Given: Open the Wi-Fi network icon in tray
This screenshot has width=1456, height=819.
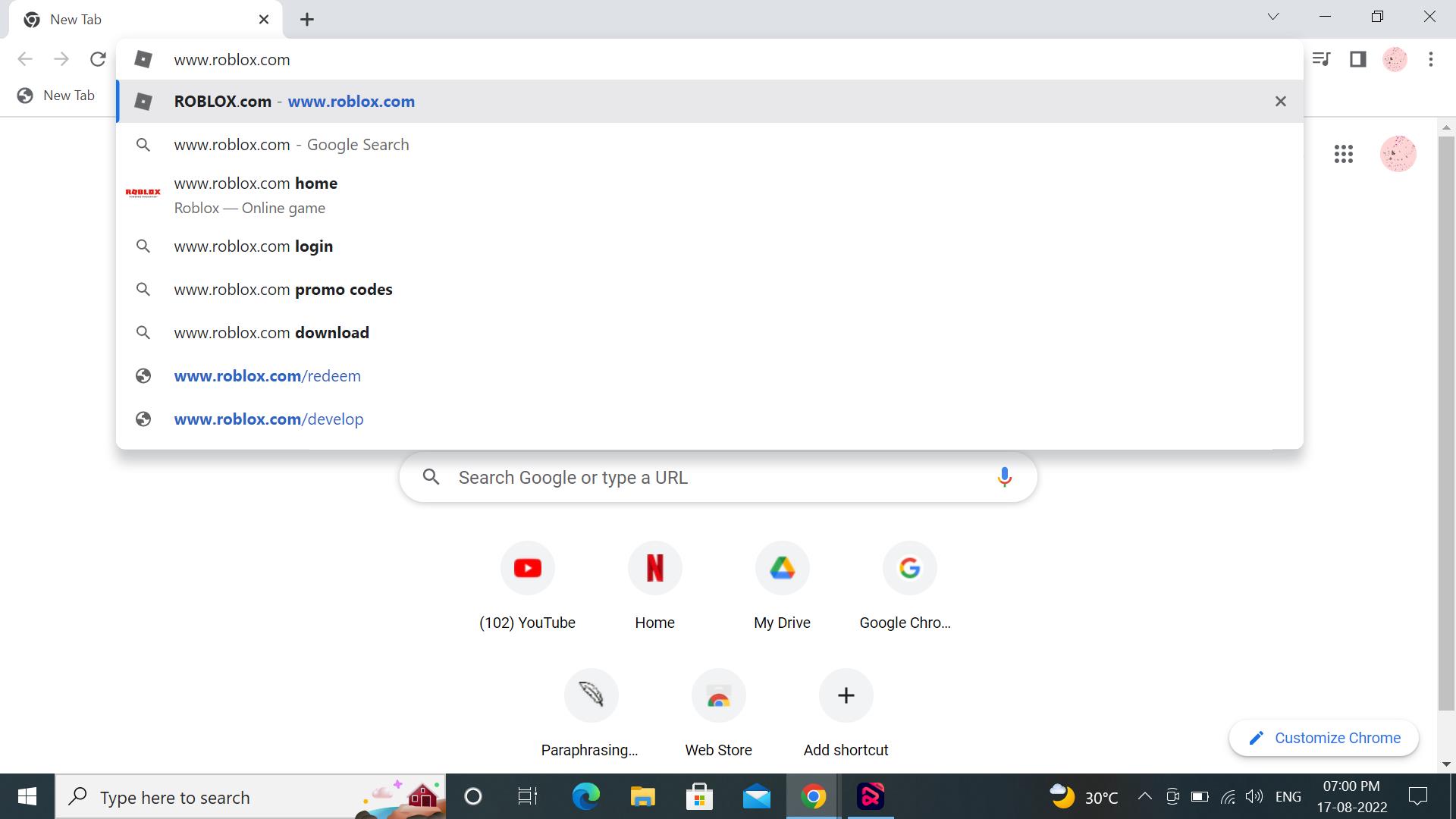Looking at the screenshot, I should tap(1228, 796).
